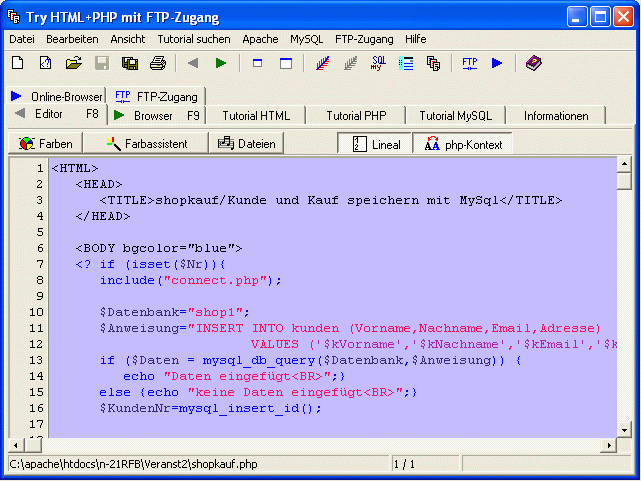Click the vertical scrollbar down arrow

pyautogui.click(x=624, y=429)
